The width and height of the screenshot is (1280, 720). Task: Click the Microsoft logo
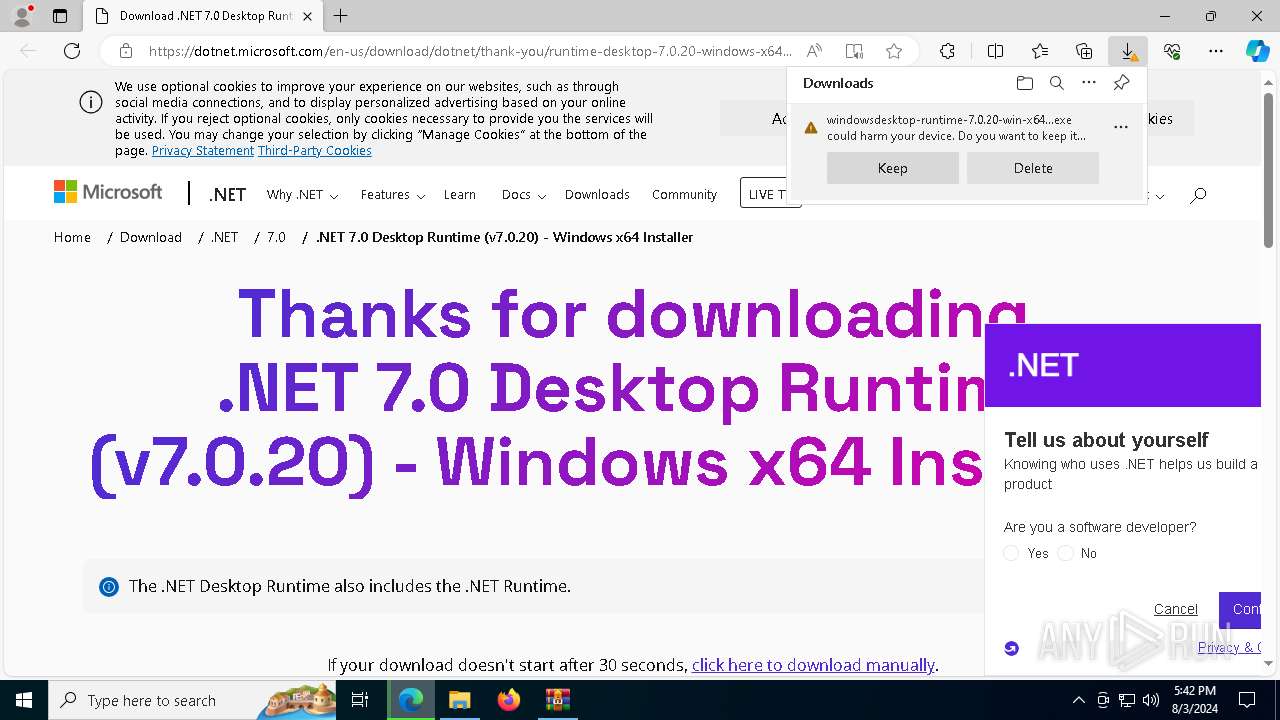pos(108,192)
